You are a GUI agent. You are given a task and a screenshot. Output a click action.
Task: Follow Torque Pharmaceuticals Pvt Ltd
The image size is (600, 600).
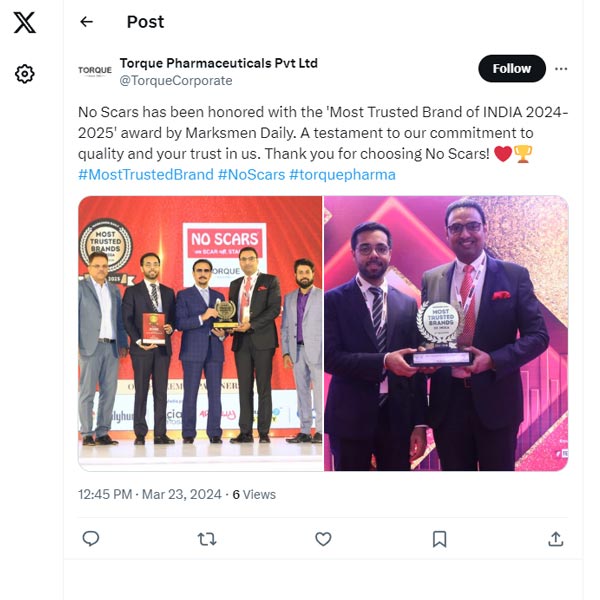(x=512, y=68)
